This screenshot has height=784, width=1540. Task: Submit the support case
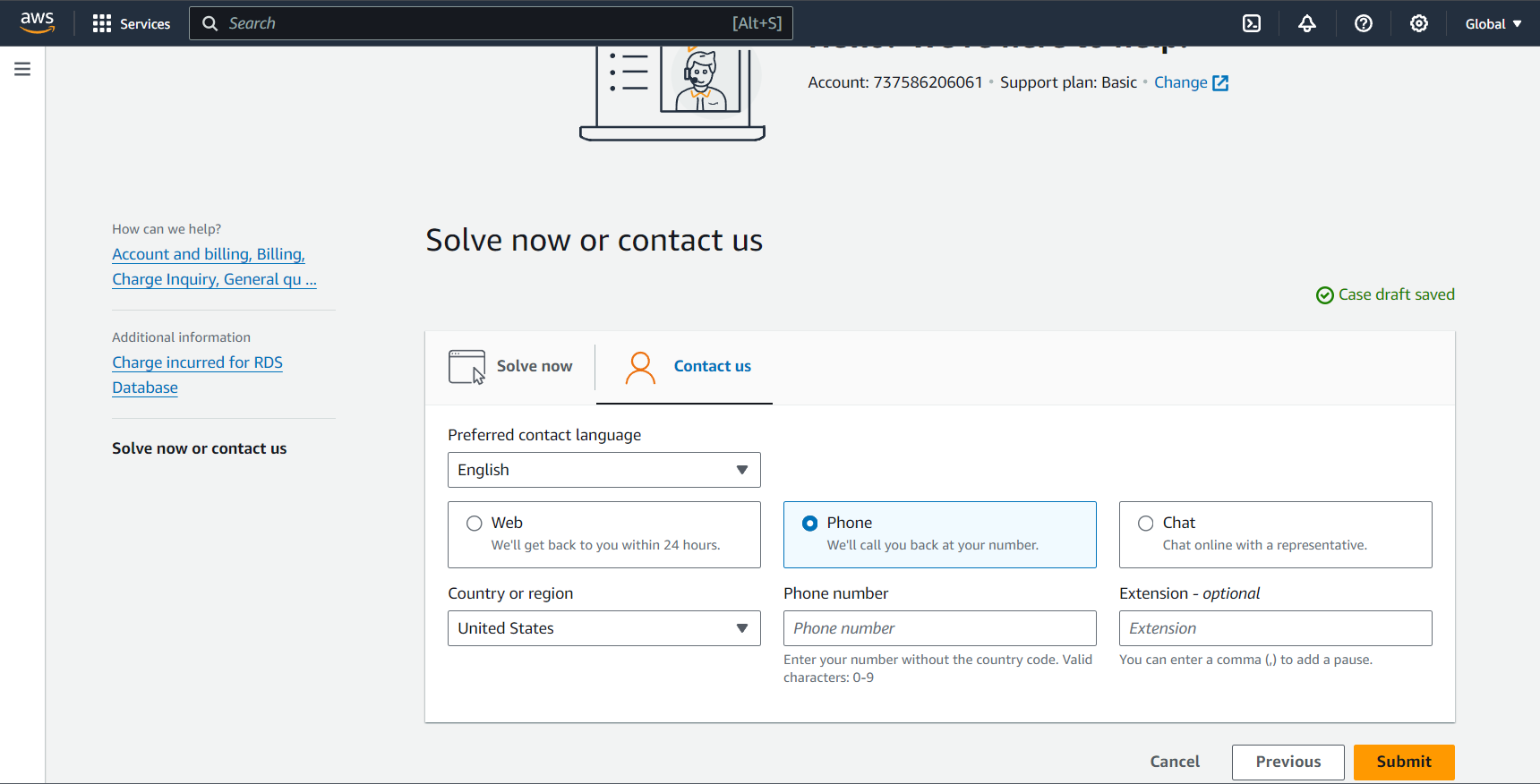tap(1404, 762)
